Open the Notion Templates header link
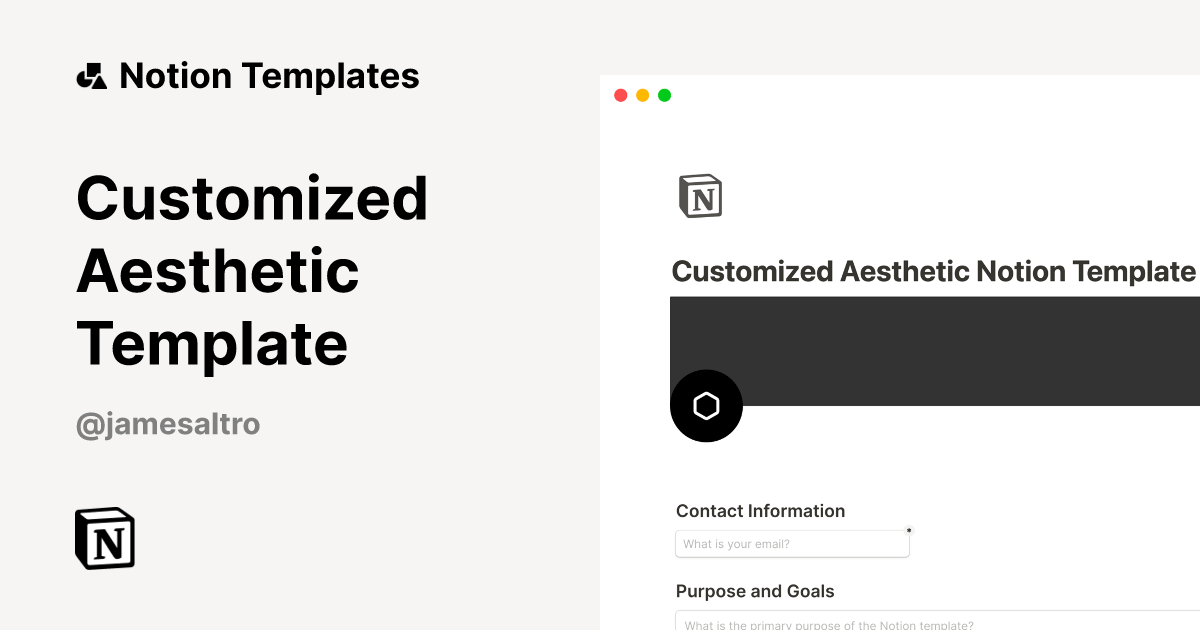 click(269, 76)
